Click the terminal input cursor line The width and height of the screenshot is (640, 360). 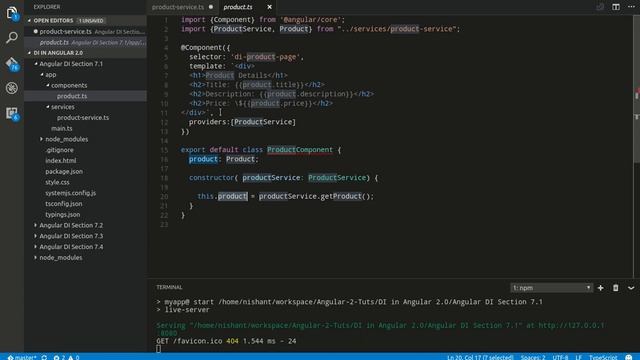(158, 349)
